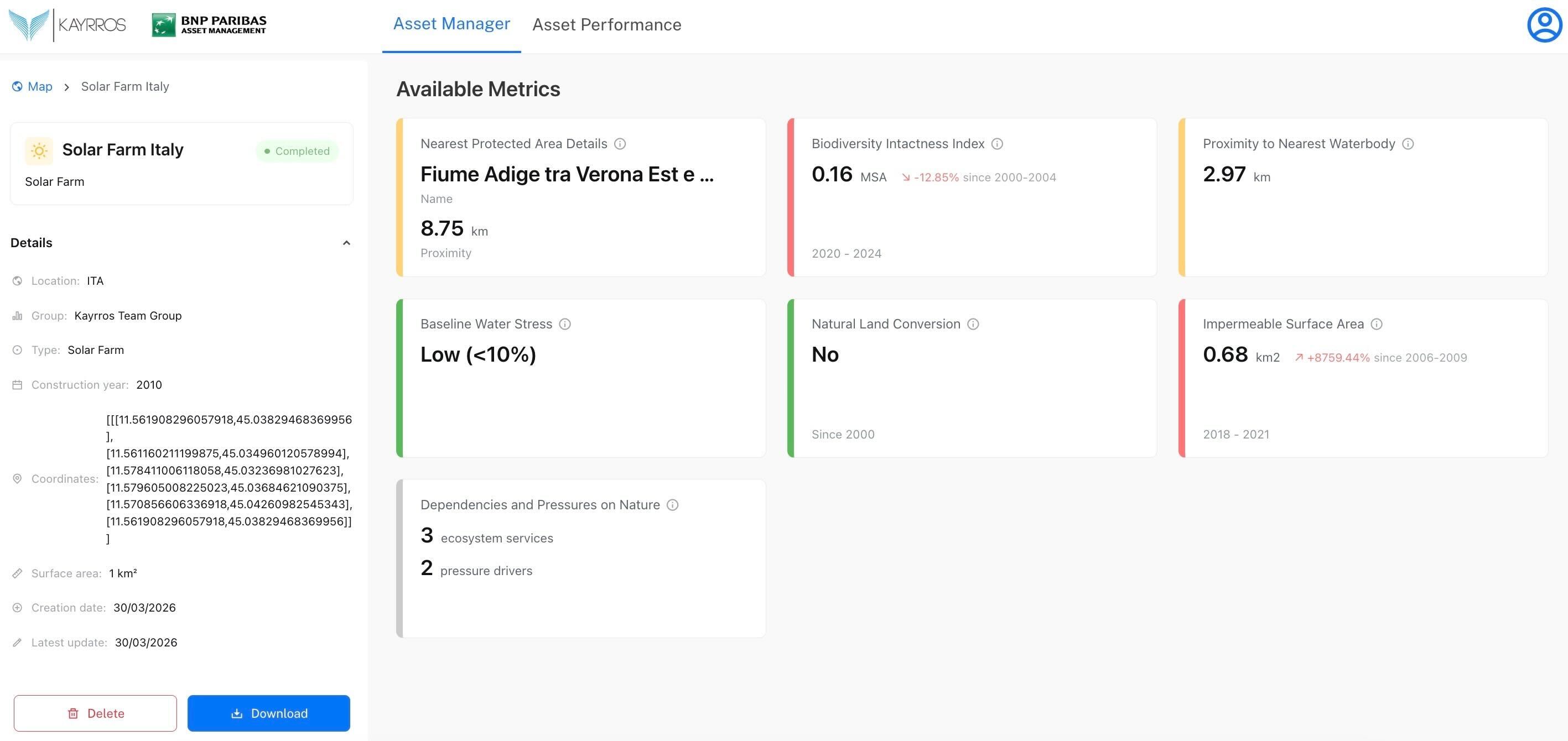Go back to Map via breadcrumb
This screenshot has height=741, width=1568.
(40, 86)
